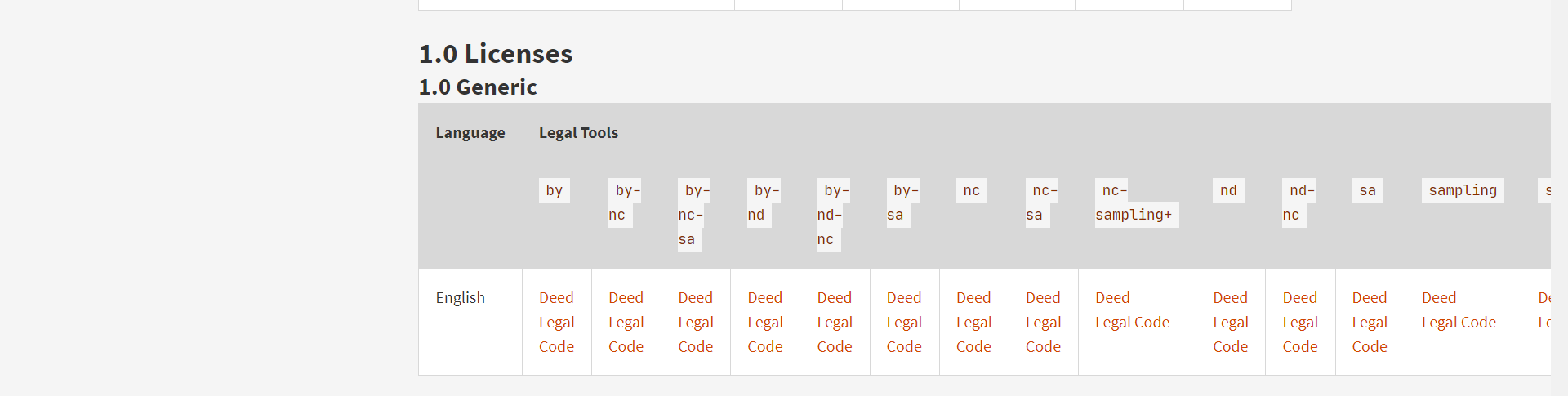
Task: Open Legal Code link under sampling column
Action: click(1459, 323)
